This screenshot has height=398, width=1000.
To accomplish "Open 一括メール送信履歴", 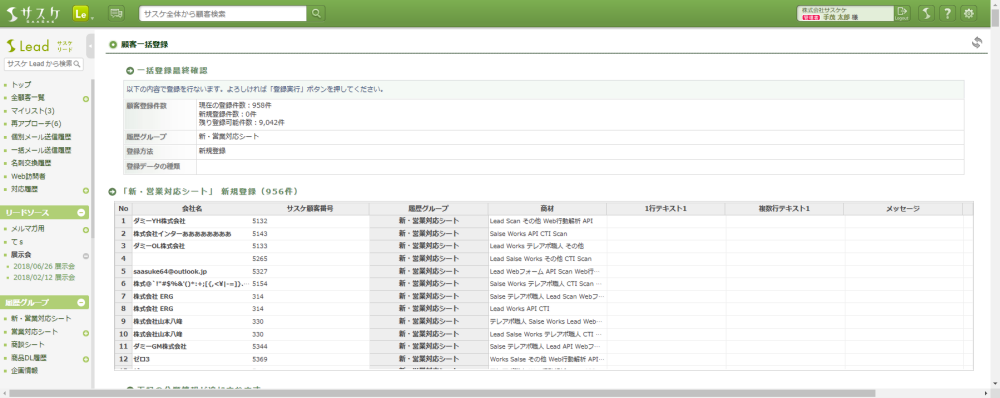I will click(41, 150).
